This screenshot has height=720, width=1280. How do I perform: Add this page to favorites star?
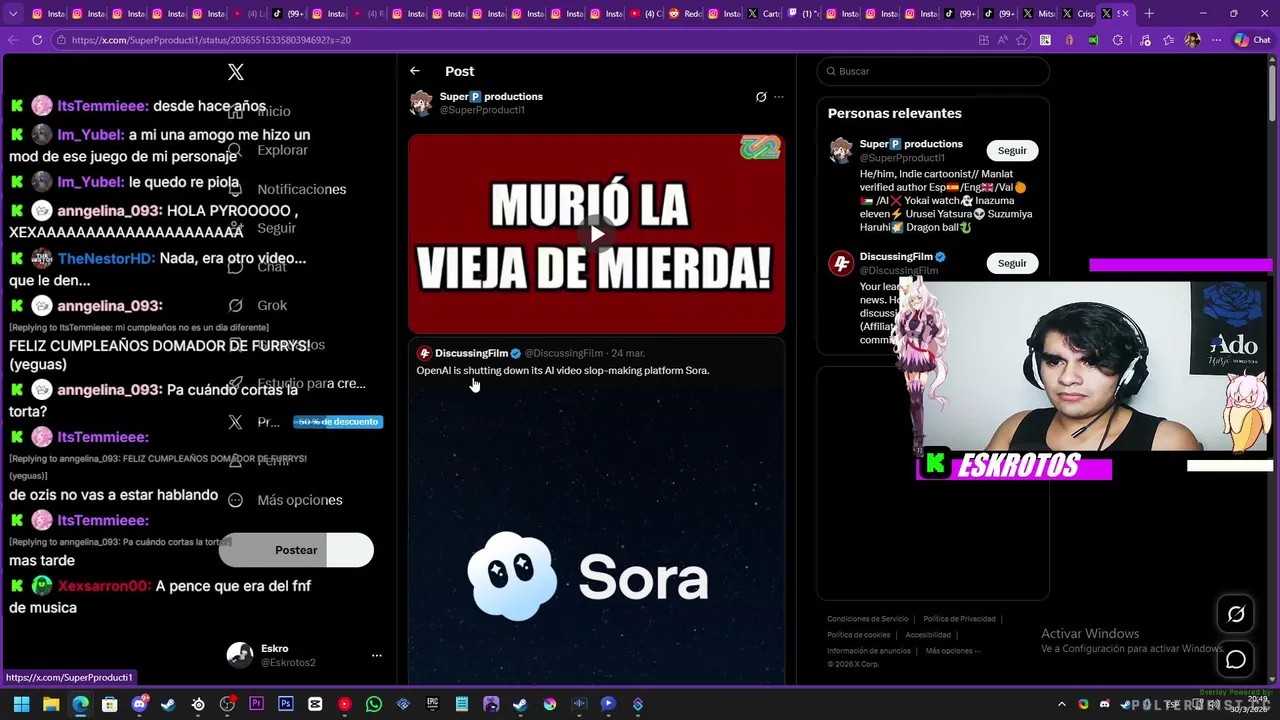(x=1021, y=40)
